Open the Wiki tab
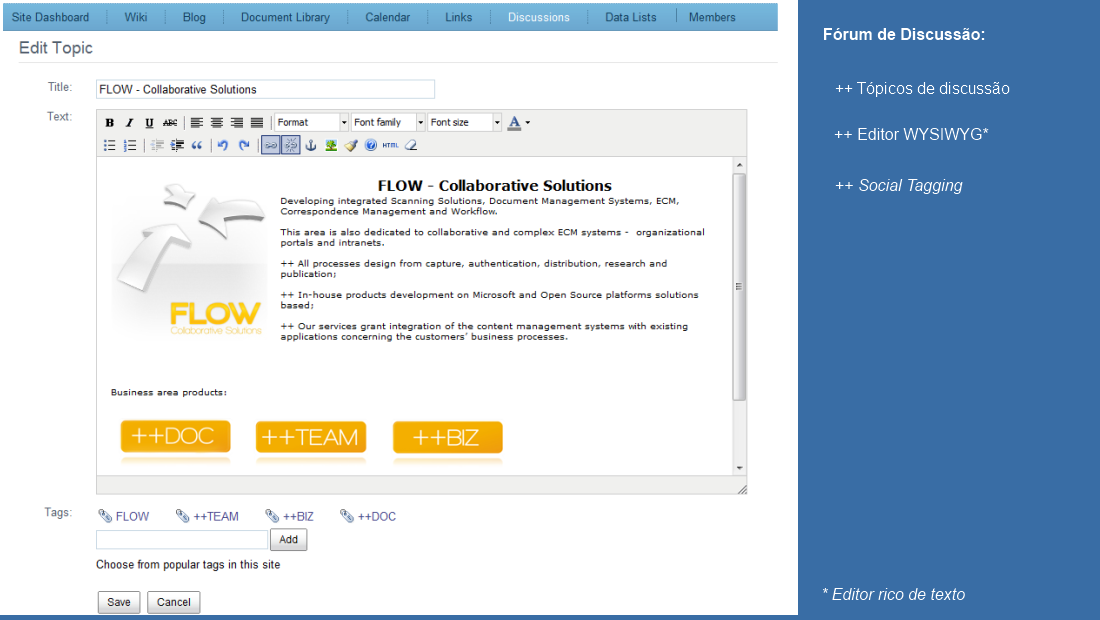 click(136, 17)
